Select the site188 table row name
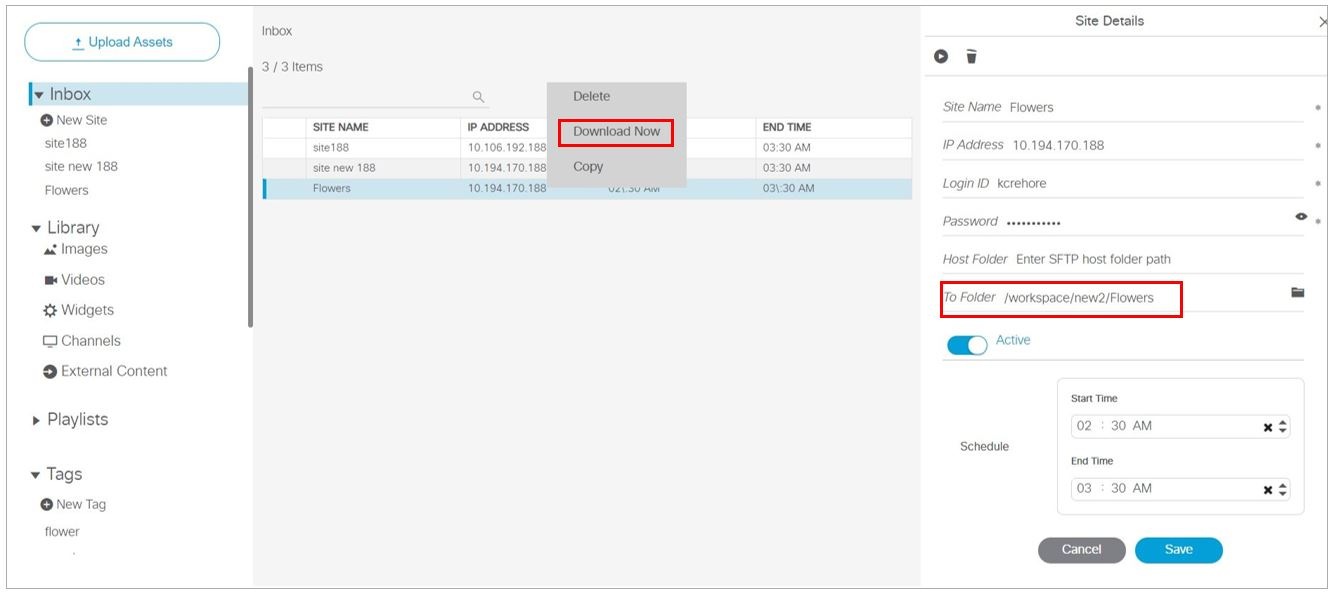This screenshot has width=1333, height=596. click(331, 148)
